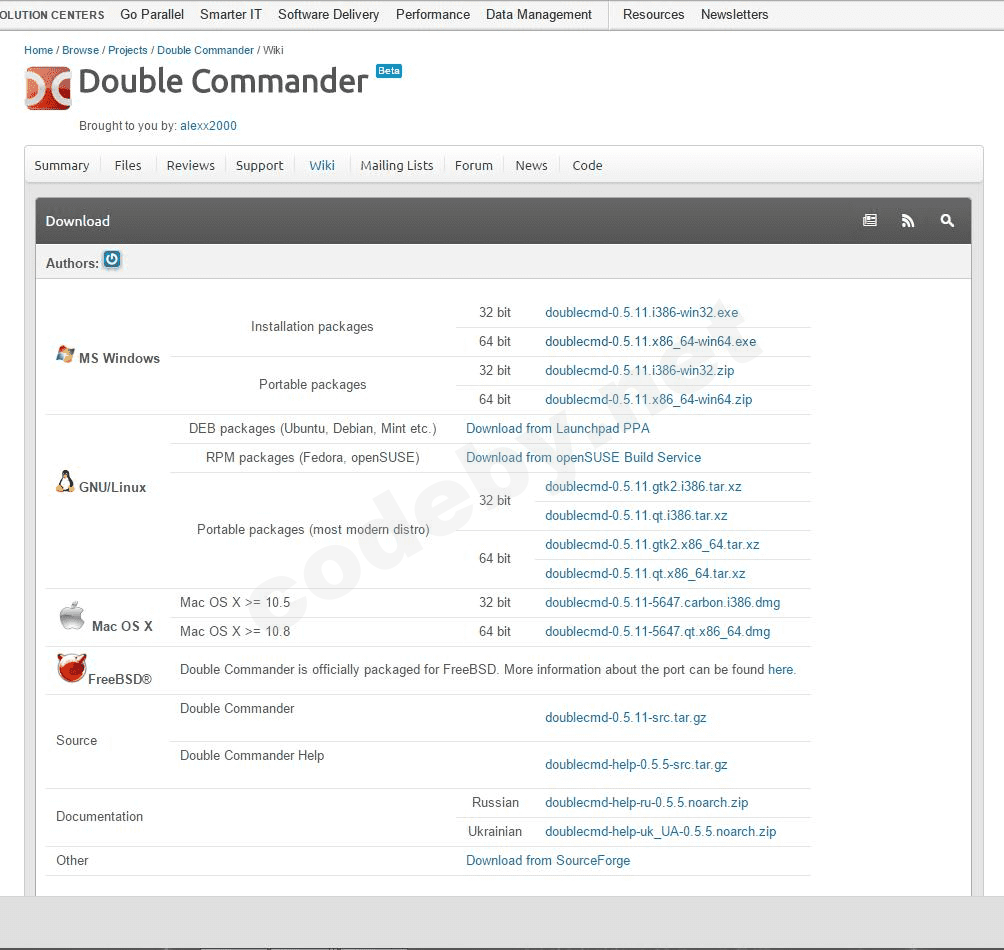Download doublecmd-0.5.11.i386-win32.zip
1004x950 pixels.
click(640, 370)
